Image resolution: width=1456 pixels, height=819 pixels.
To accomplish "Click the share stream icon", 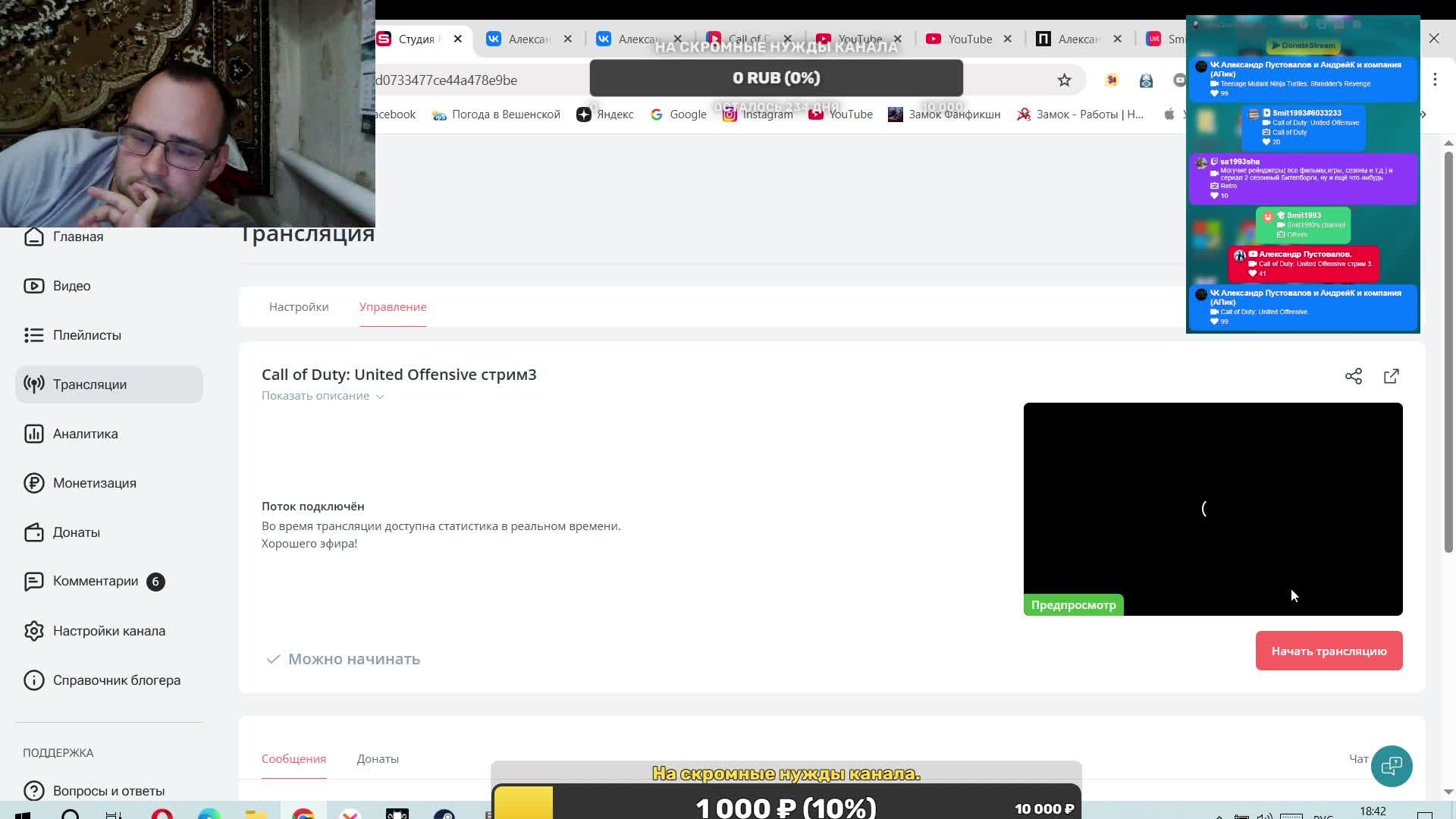I will (x=1354, y=376).
